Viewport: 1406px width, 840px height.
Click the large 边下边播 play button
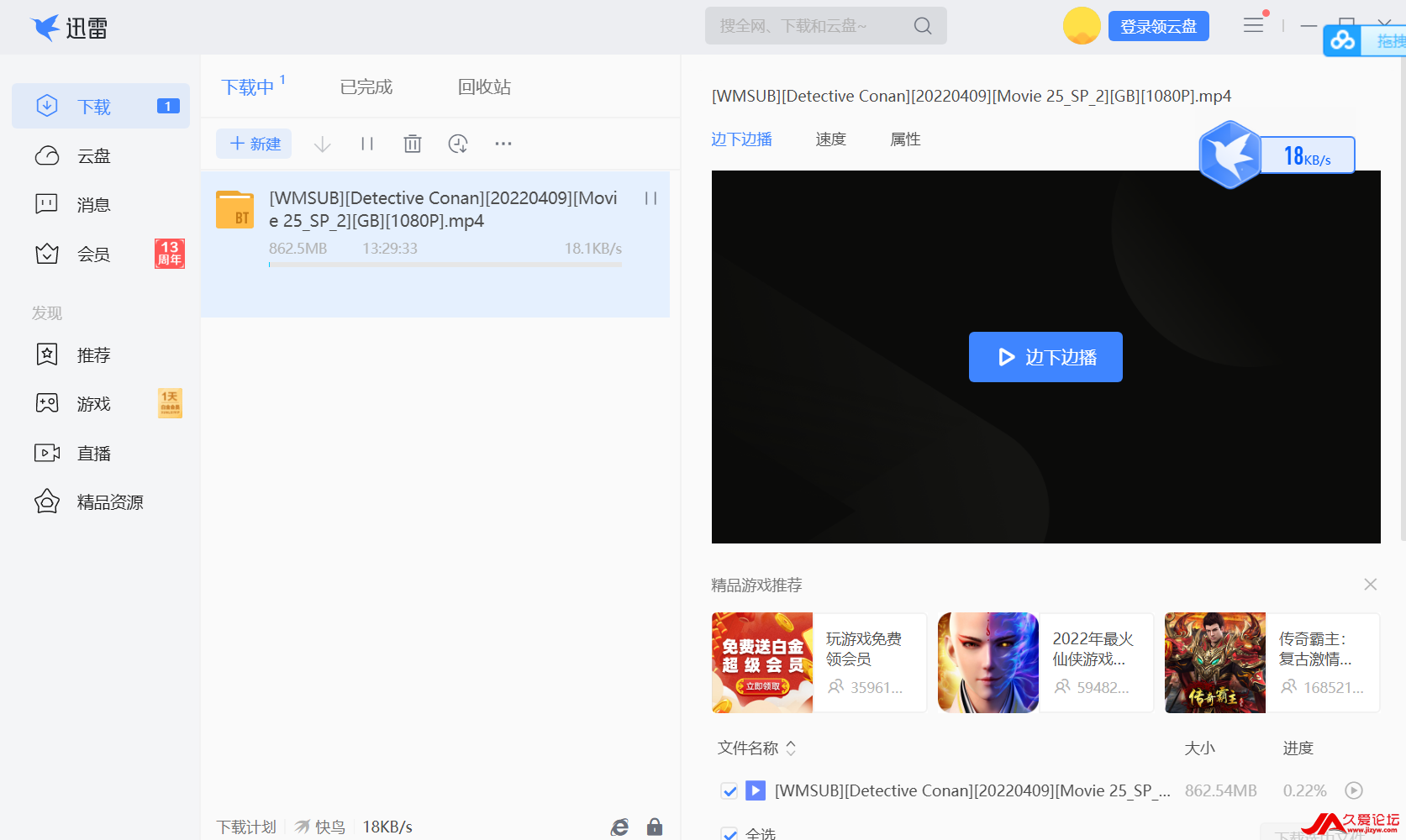[1045, 357]
